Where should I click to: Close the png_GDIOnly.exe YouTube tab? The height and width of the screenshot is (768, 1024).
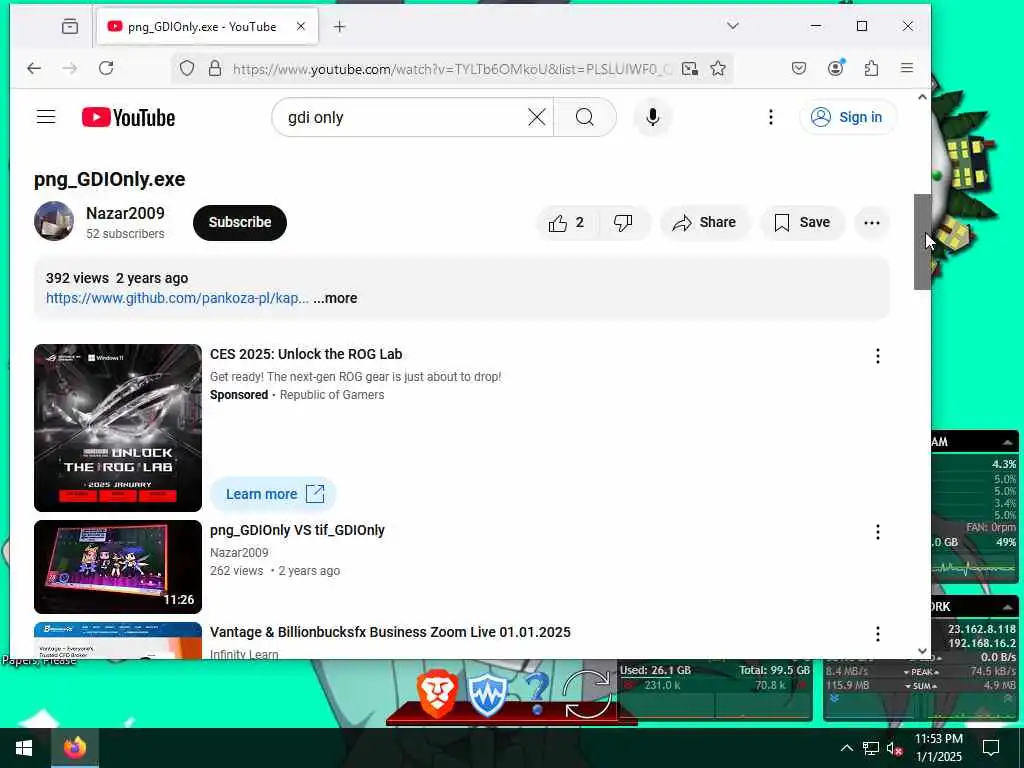coord(300,26)
